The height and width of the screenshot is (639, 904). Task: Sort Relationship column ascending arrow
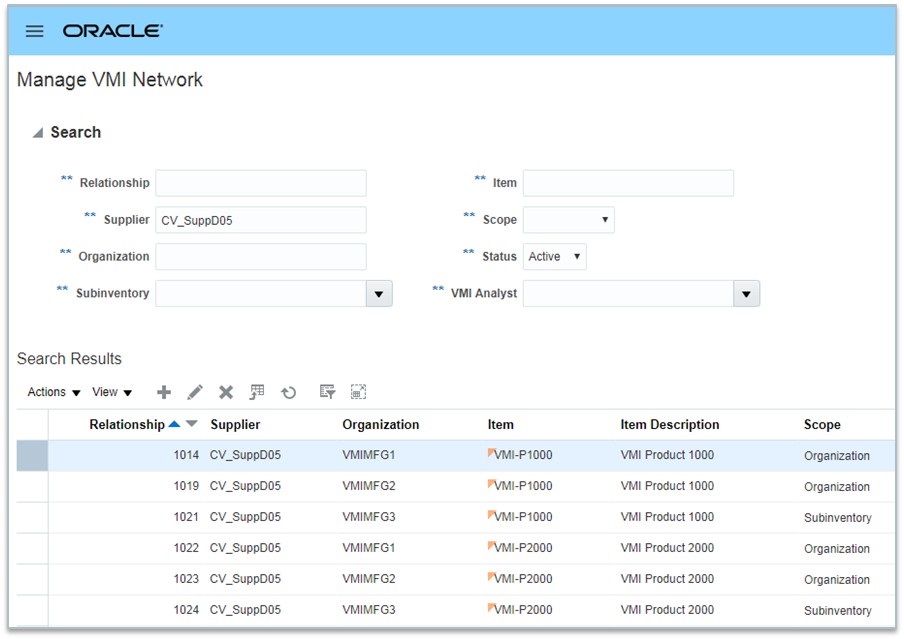[175, 424]
